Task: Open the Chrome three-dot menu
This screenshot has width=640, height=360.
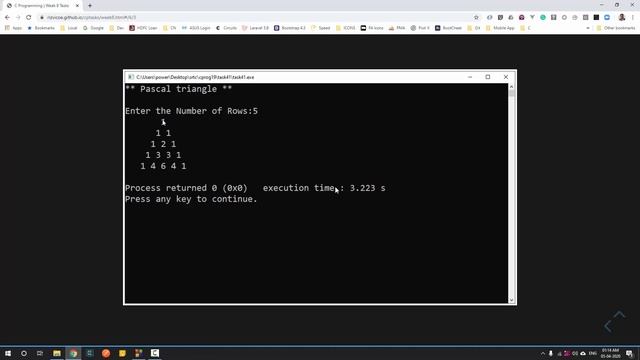Action: coord(633,18)
